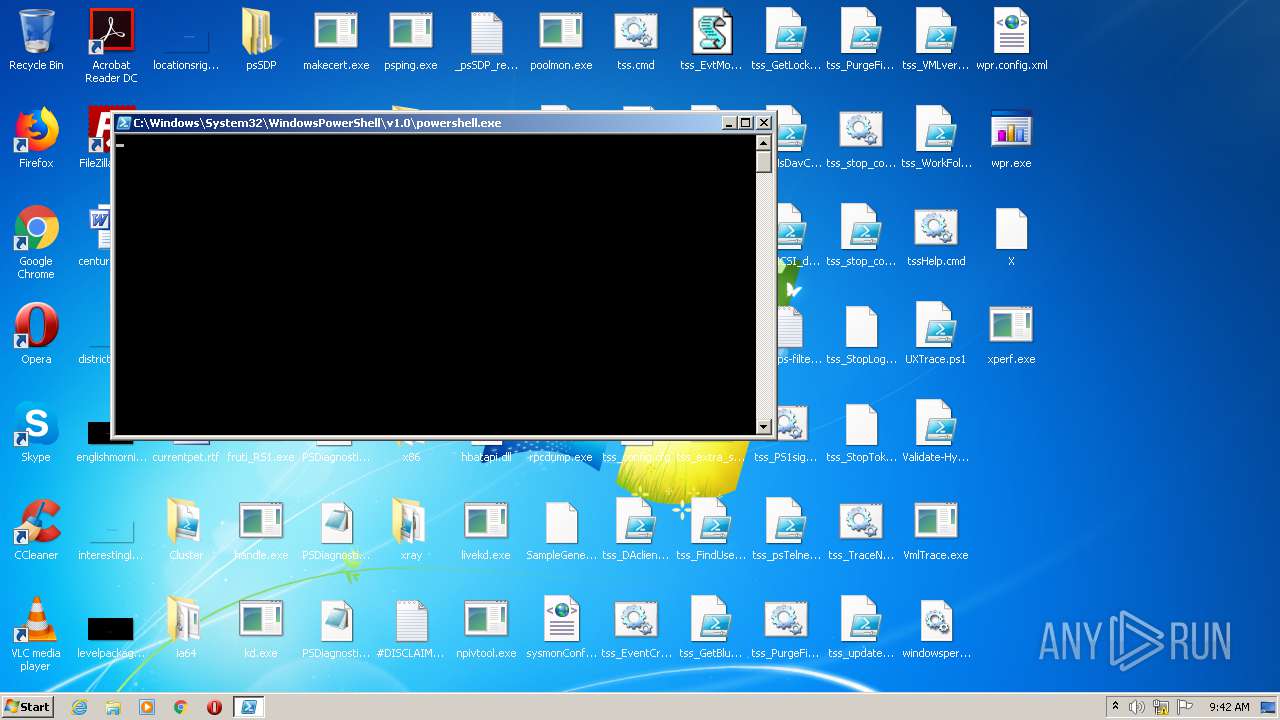Click PowerShell taskbar button
Screen dimensions: 1280x720
[248, 707]
